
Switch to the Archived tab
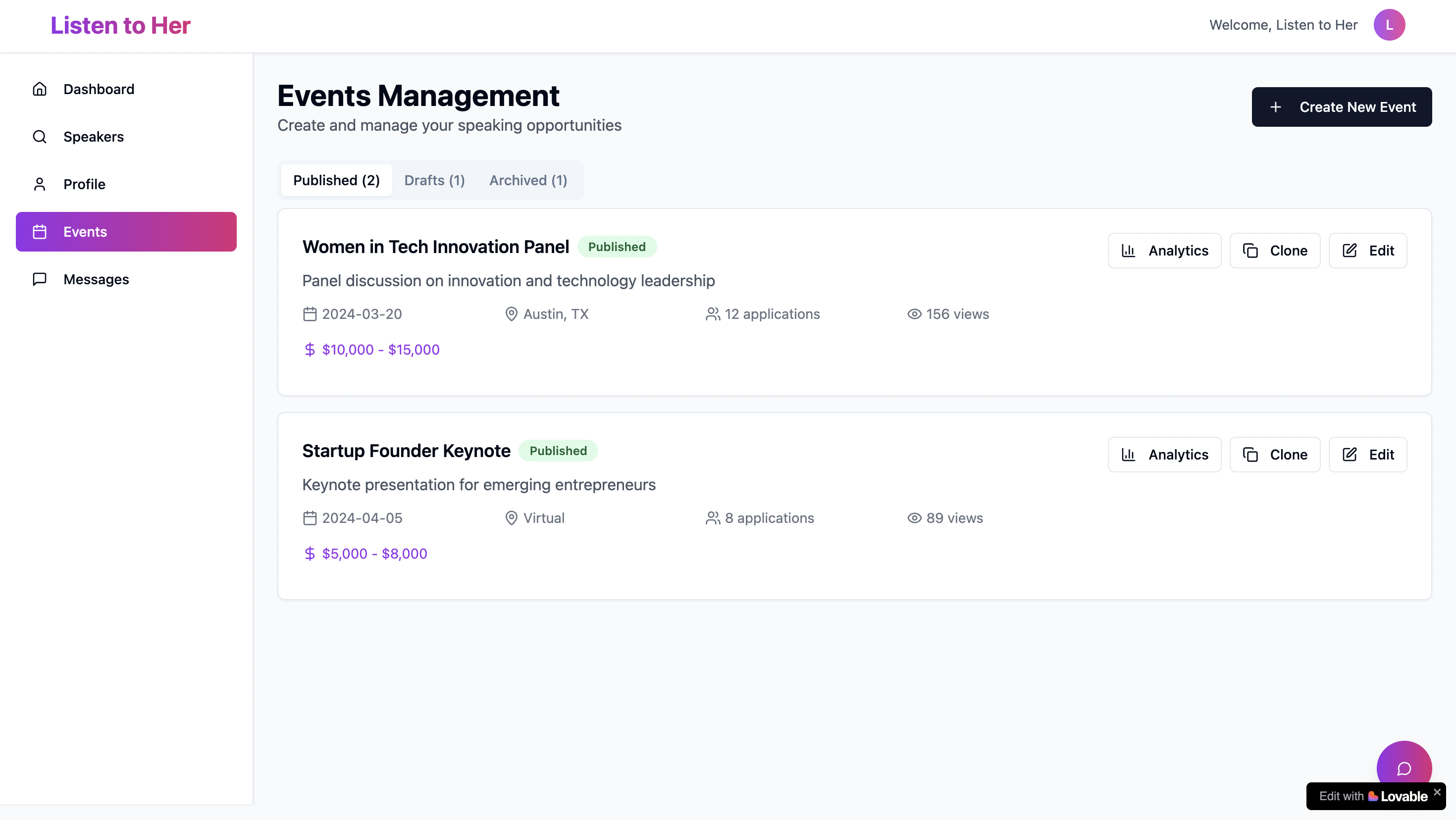coord(528,180)
